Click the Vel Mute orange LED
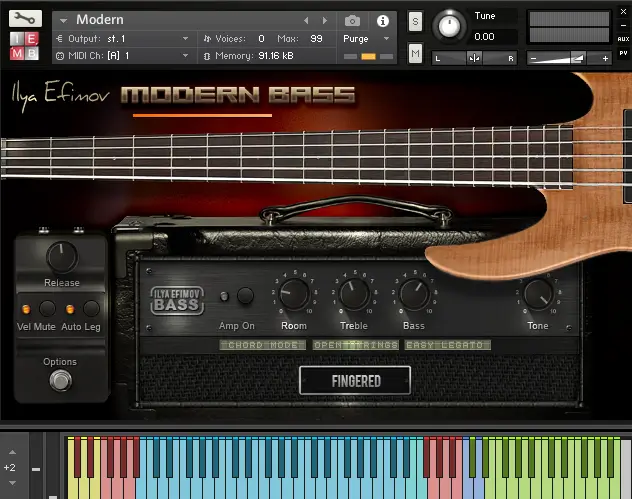This screenshot has width=632, height=499. pyautogui.click(x=26, y=309)
